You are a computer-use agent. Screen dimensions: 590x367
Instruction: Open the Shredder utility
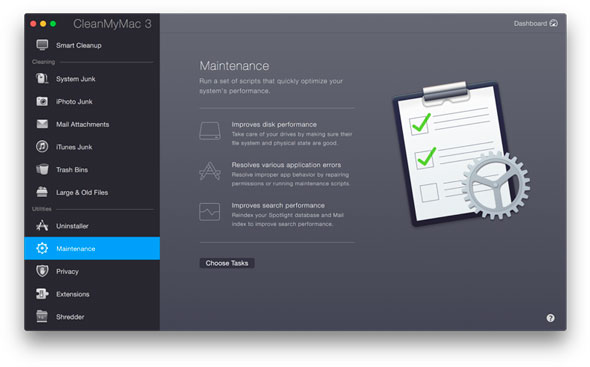click(92, 317)
